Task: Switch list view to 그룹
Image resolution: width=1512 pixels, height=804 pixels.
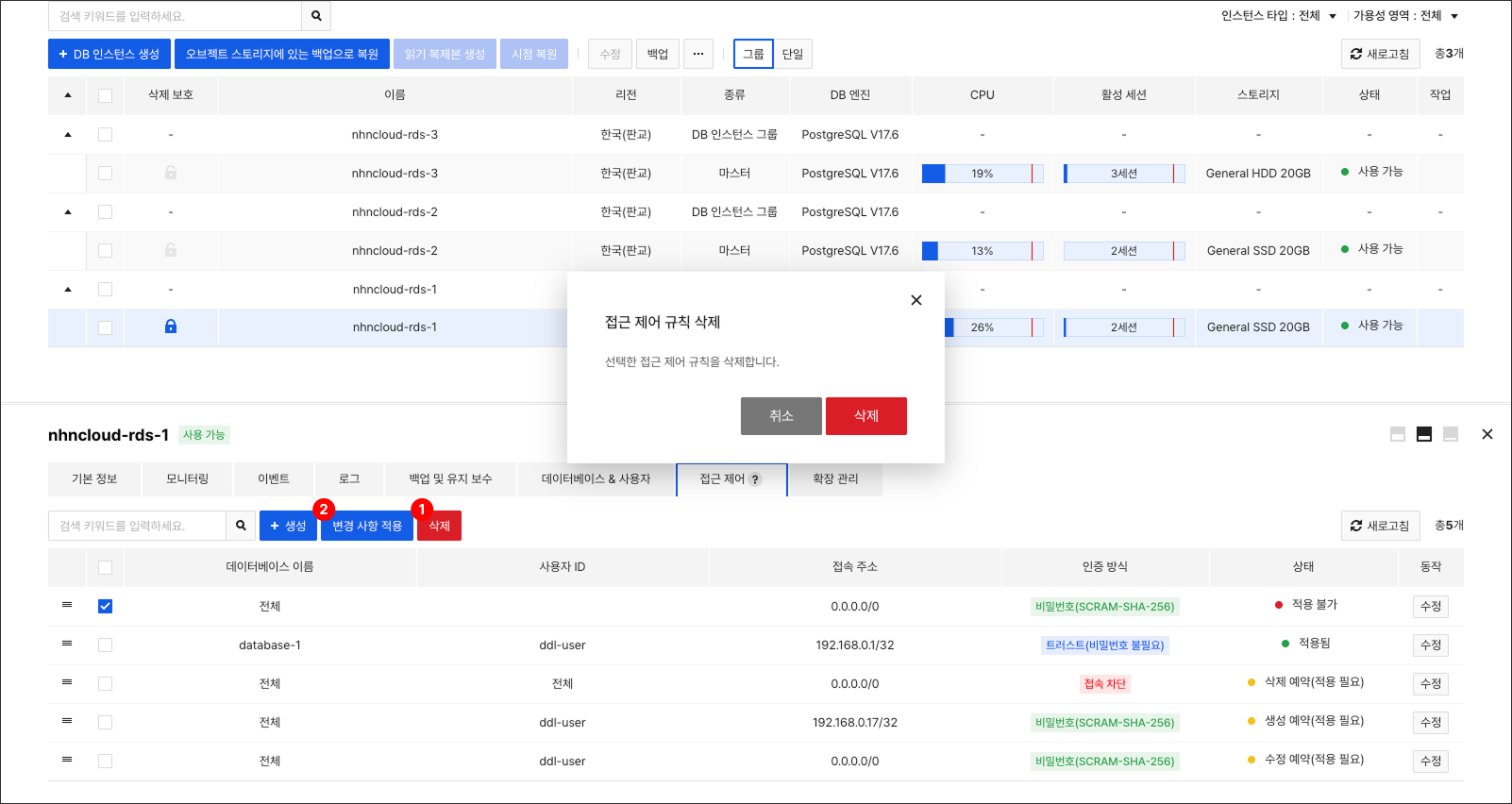Action: pos(753,54)
